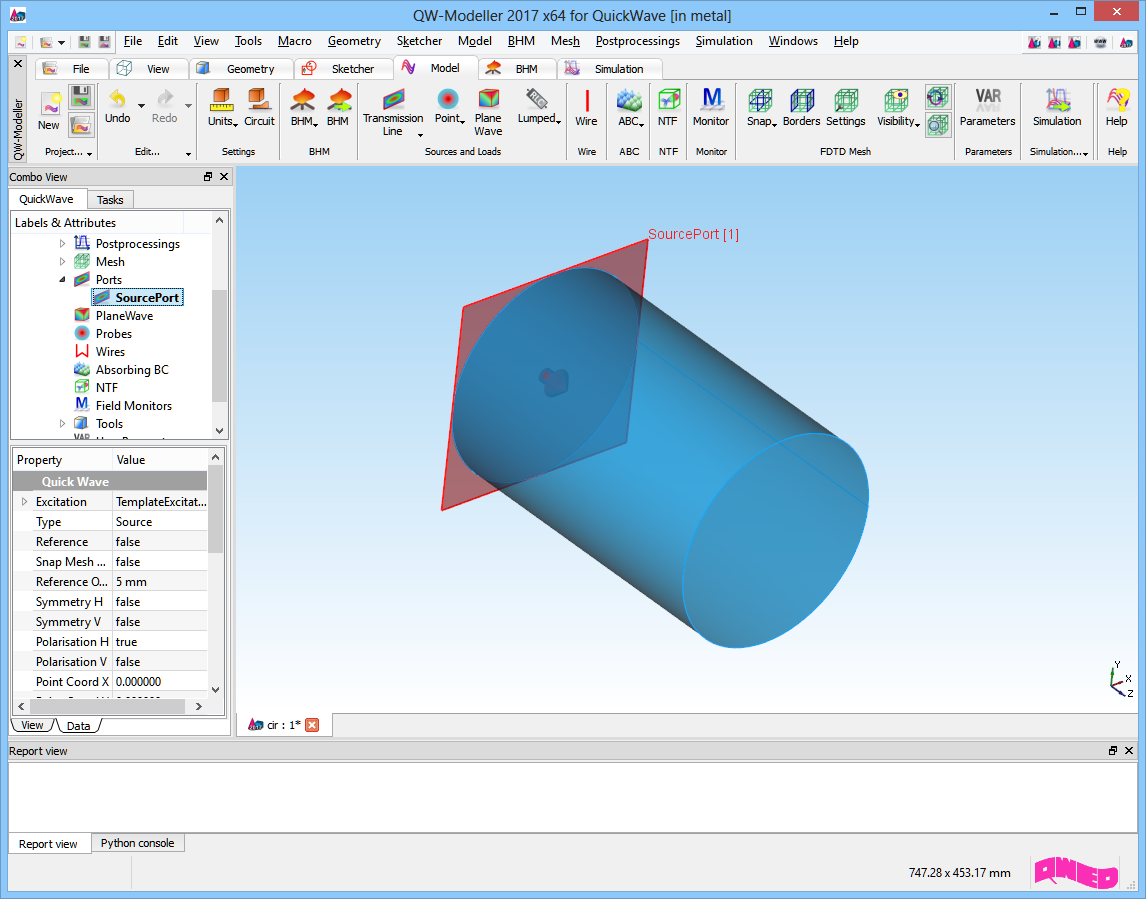
Task: Click the mesh Visibility icon
Action: [x=896, y=99]
